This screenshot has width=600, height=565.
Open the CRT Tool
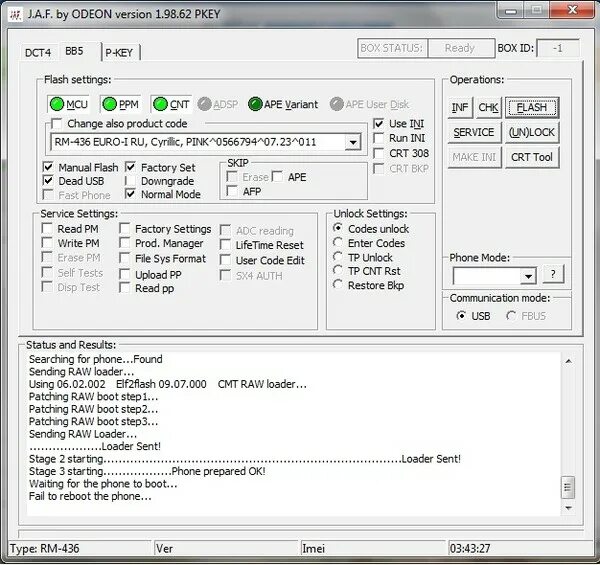point(532,157)
